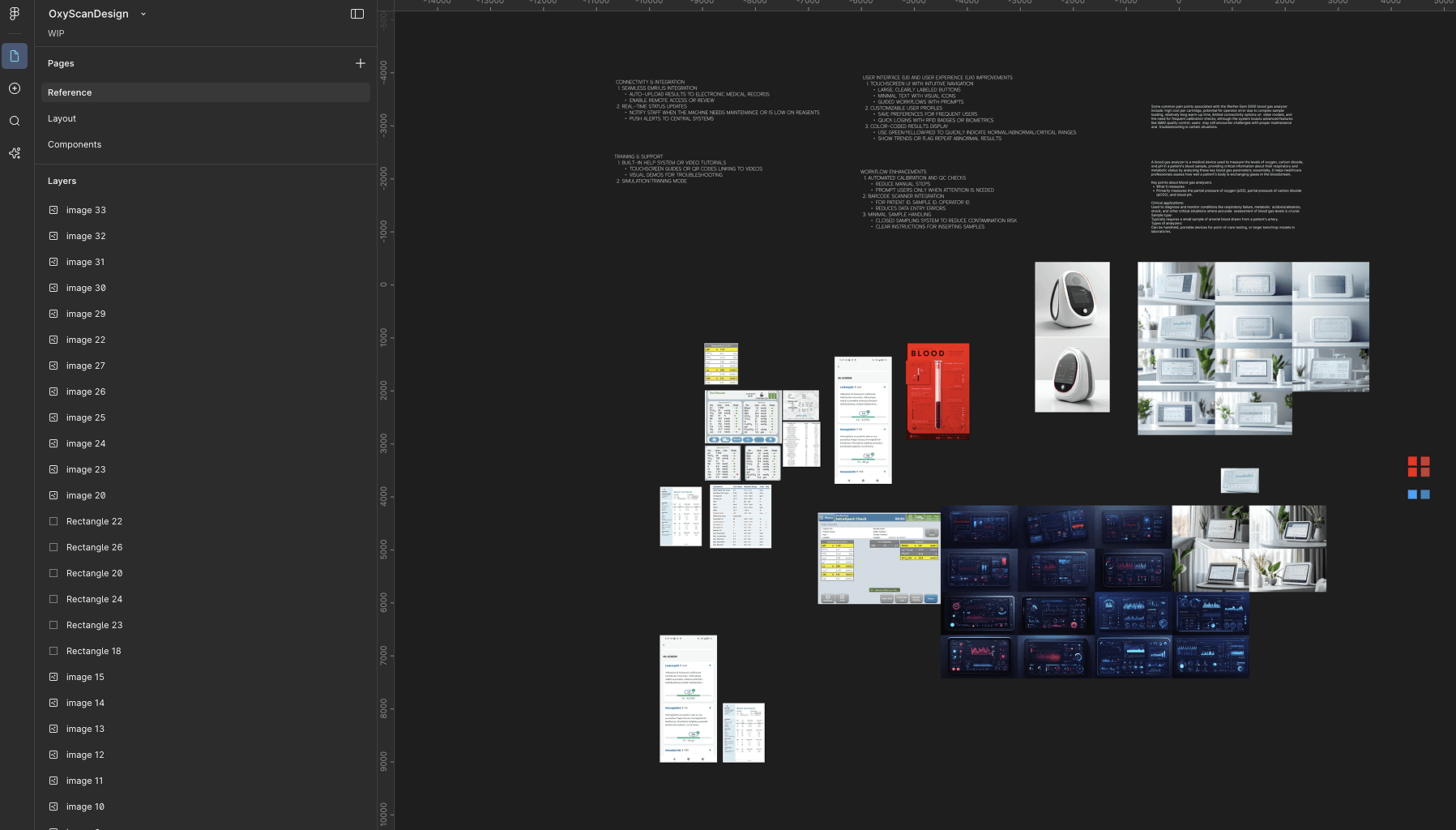Viewport: 1456px width, 830px height.
Task: Select the blue swatch rectangles on canvas
Action: pyautogui.click(x=1419, y=494)
